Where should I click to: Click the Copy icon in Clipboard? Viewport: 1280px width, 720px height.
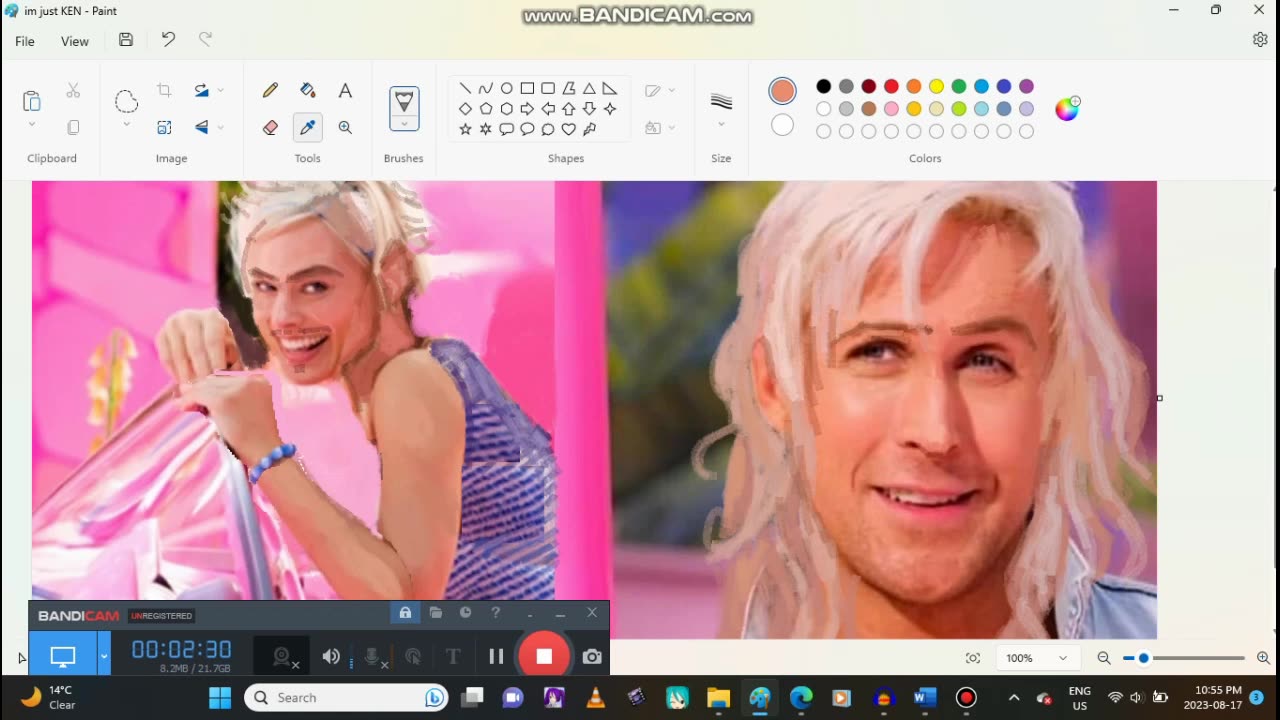click(x=73, y=127)
